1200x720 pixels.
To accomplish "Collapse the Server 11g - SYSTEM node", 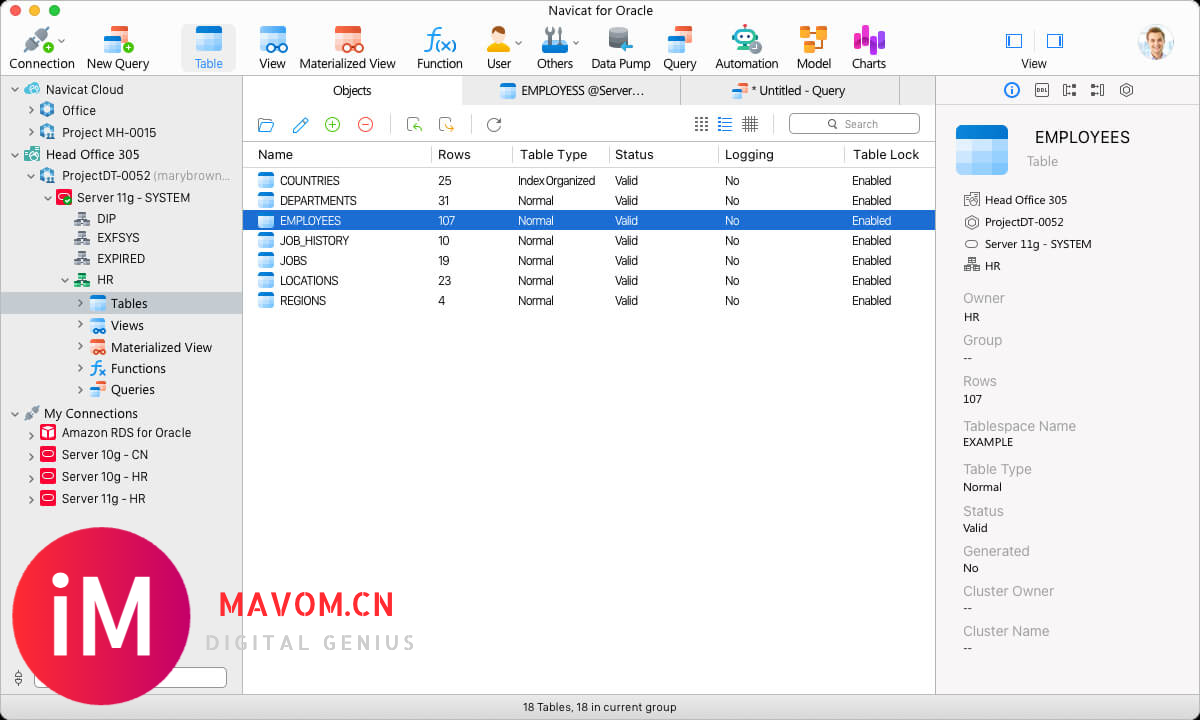I will 48,198.
